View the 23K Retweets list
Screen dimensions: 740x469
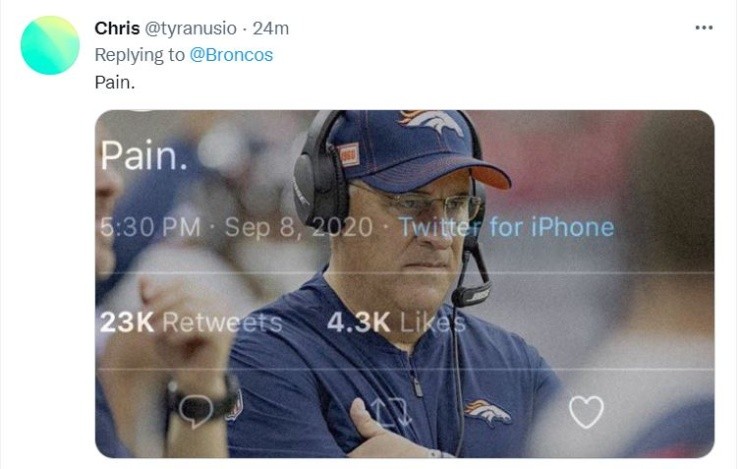pyautogui.click(x=190, y=322)
